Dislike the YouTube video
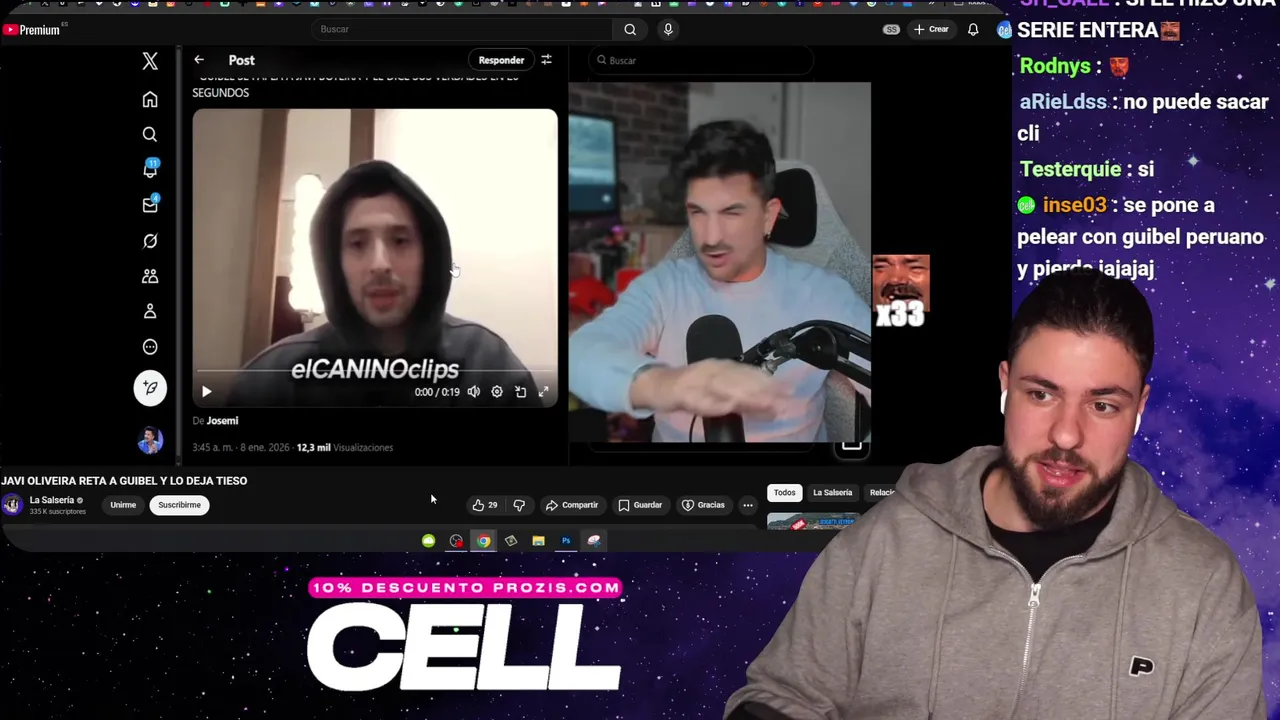This screenshot has width=1280, height=720. (519, 505)
